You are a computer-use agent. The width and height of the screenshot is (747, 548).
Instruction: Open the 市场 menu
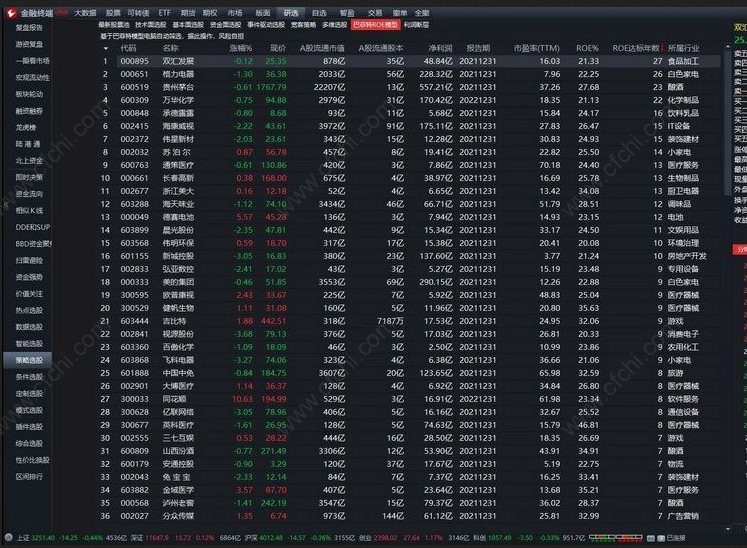pyautogui.click(x=234, y=13)
